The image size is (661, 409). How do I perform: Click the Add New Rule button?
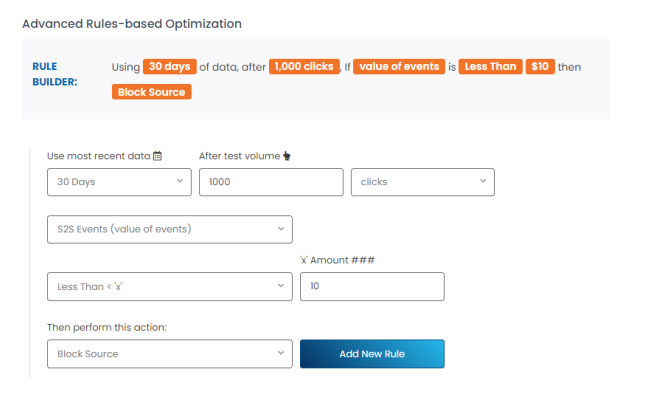(x=372, y=354)
